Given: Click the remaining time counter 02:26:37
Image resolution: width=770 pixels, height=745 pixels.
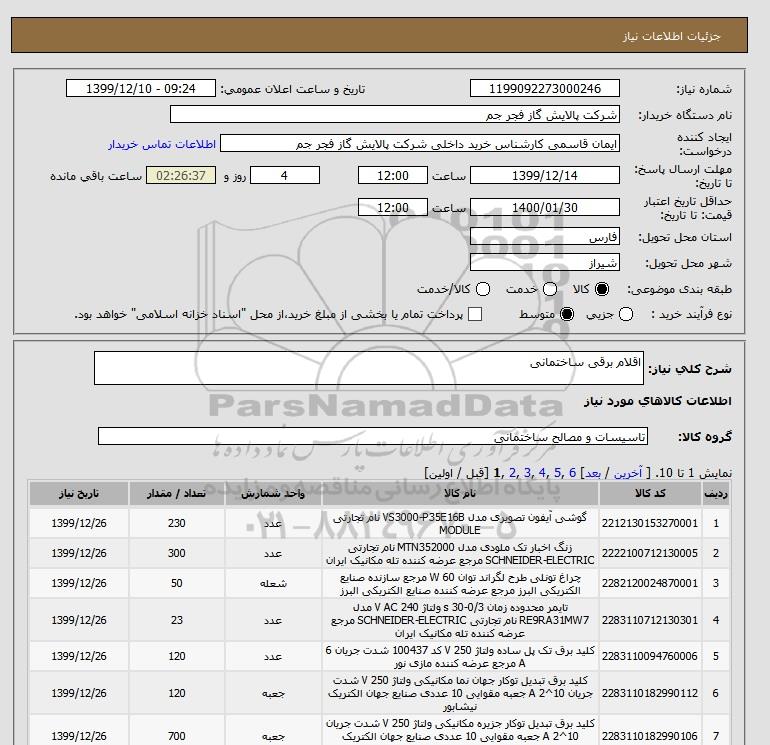Looking at the screenshot, I should pos(181,175).
